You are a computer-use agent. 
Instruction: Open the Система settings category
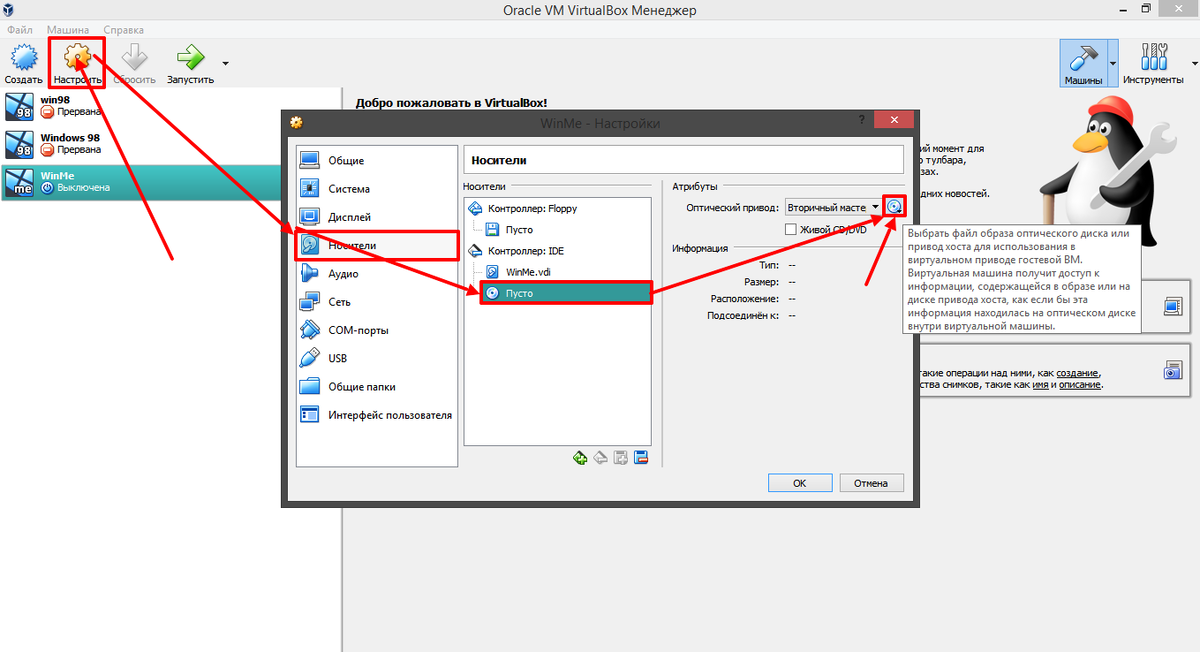377,188
